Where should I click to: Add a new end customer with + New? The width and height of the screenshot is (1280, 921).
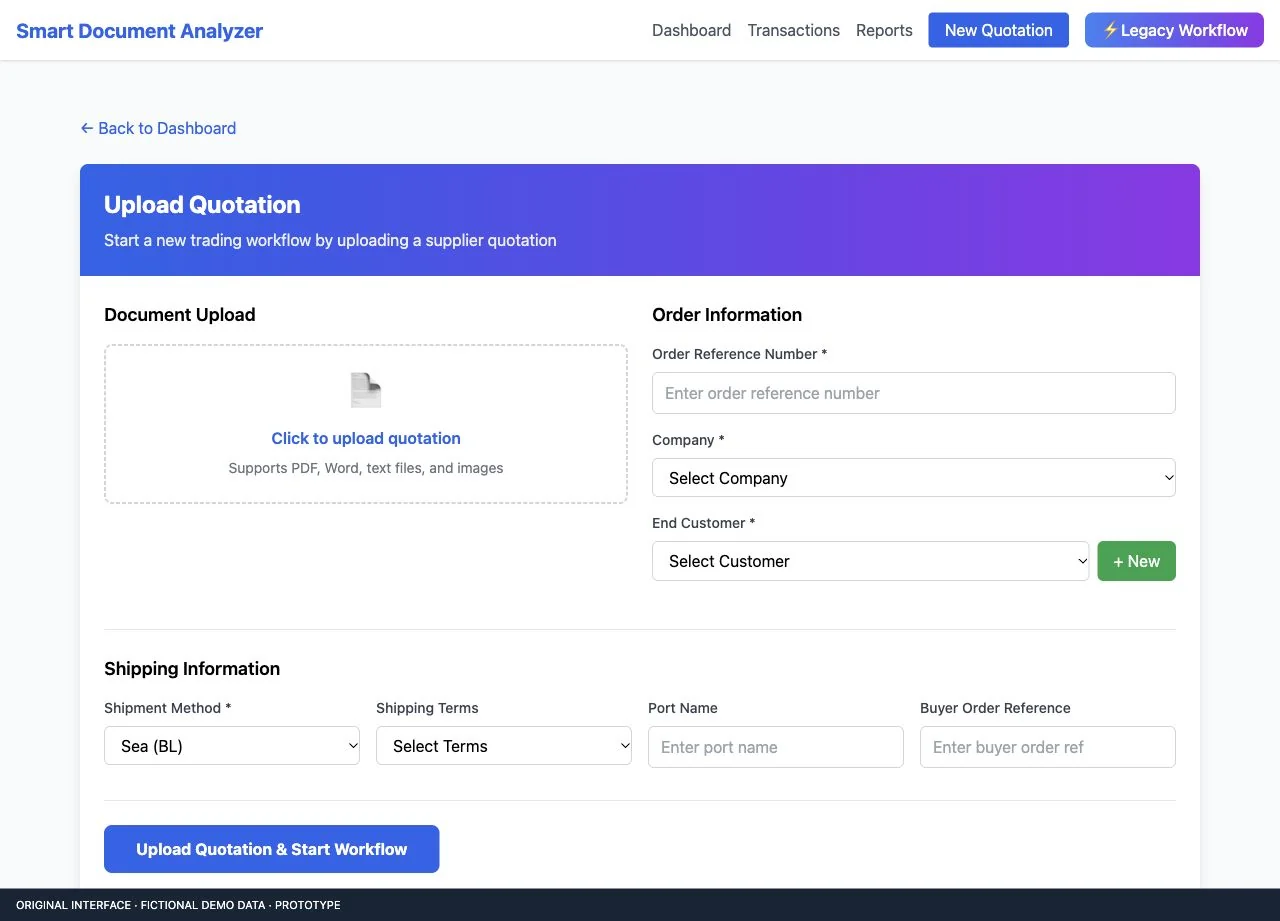(1137, 561)
